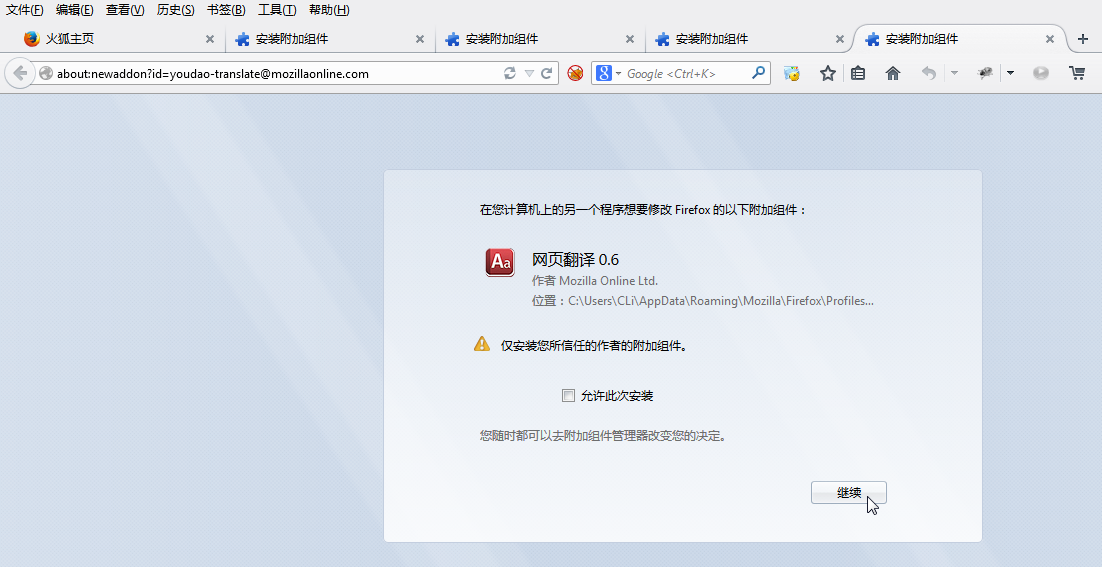
Task: Click the globe site identity icon
Action: pos(46,73)
